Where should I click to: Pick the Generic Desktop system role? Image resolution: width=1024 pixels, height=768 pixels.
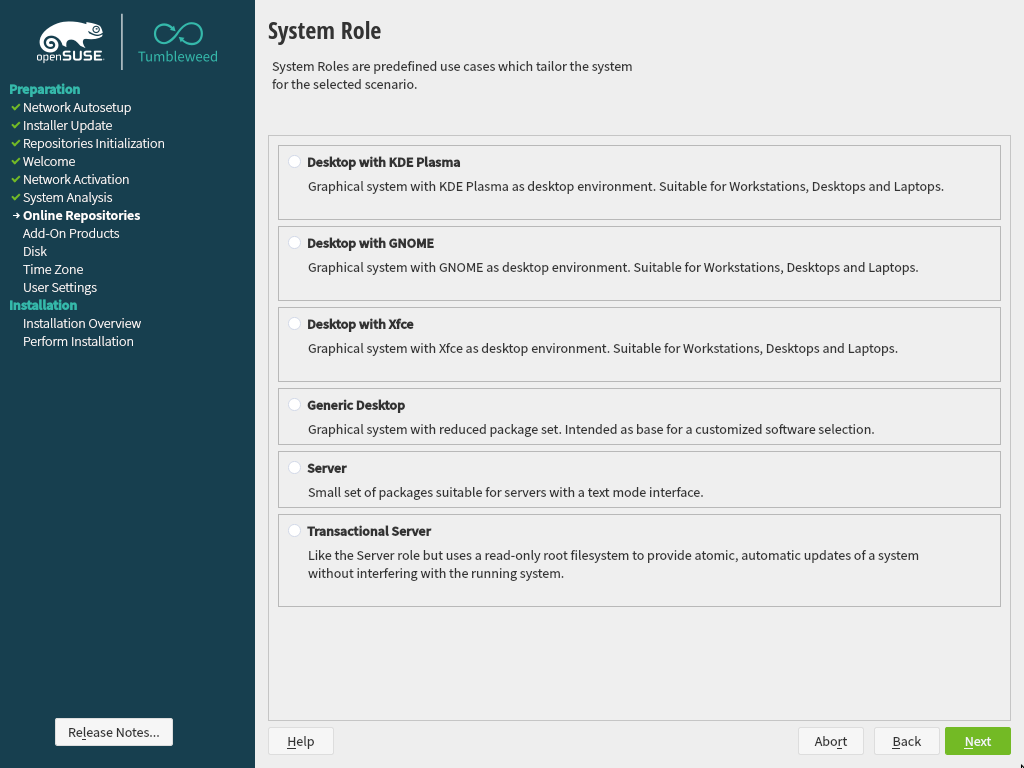[x=294, y=405]
